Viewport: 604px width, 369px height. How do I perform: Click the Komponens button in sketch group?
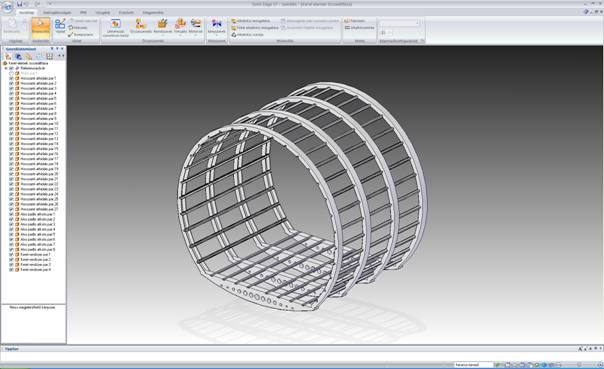[x=81, y=35]
